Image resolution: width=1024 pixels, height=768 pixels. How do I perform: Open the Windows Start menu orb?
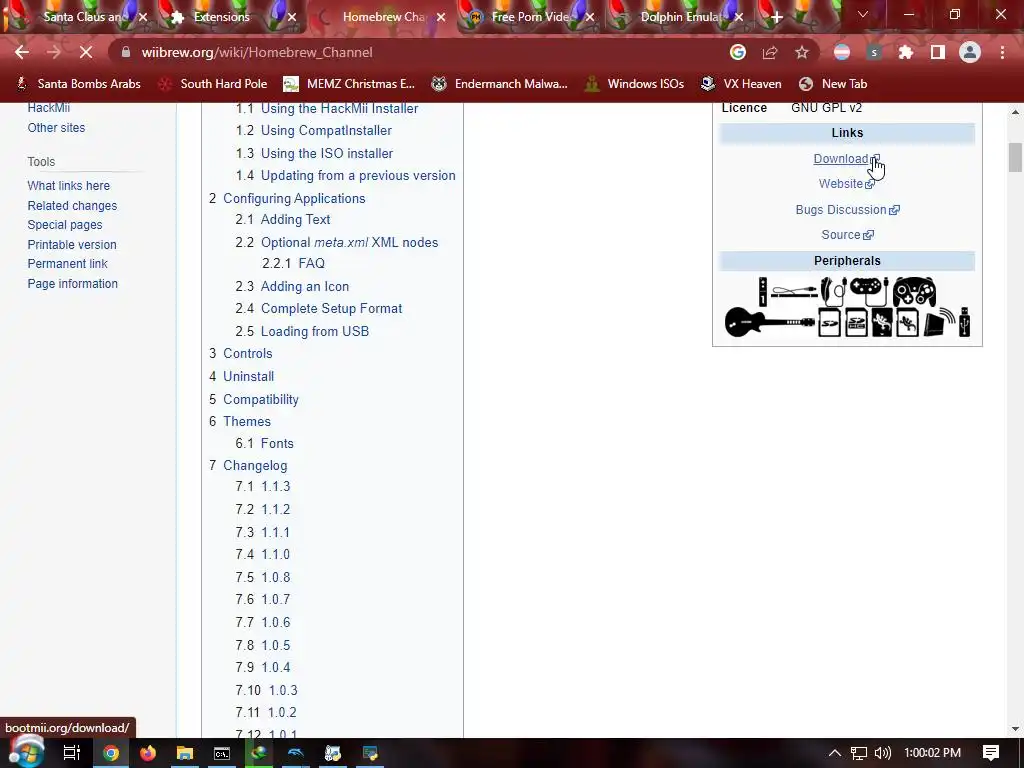tap(26, 752)
